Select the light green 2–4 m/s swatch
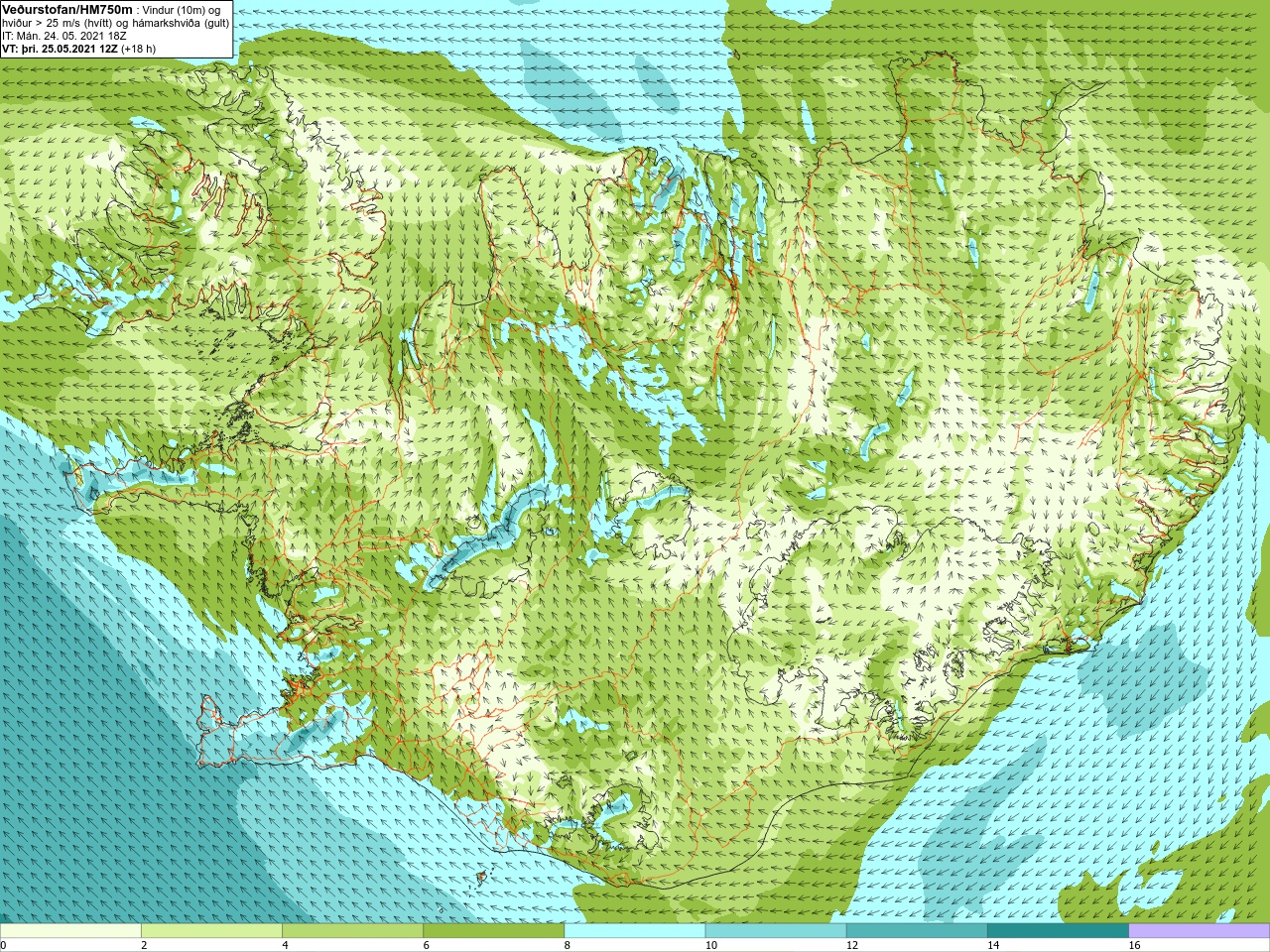Image resolution: width=1270 pixels, height=952 pixels. 211,931
